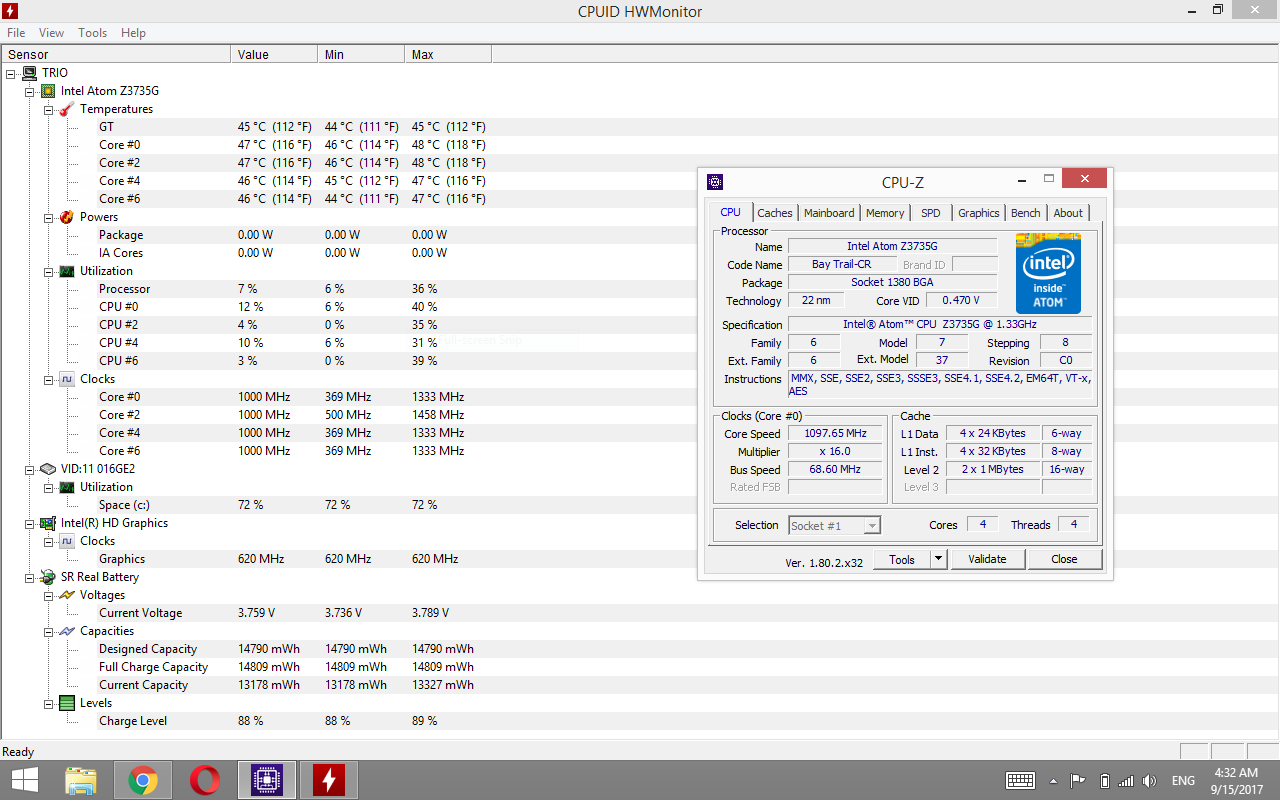Open Opera browser from the taskbar
The width and height of the screenshot is (1280, 800).
coord(205,780)
